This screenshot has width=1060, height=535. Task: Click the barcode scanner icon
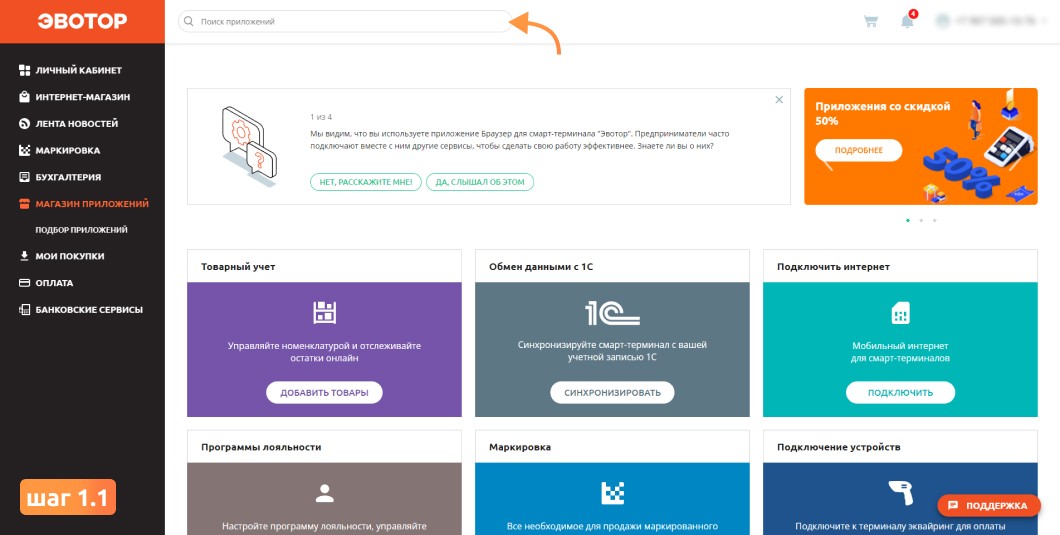900,493
